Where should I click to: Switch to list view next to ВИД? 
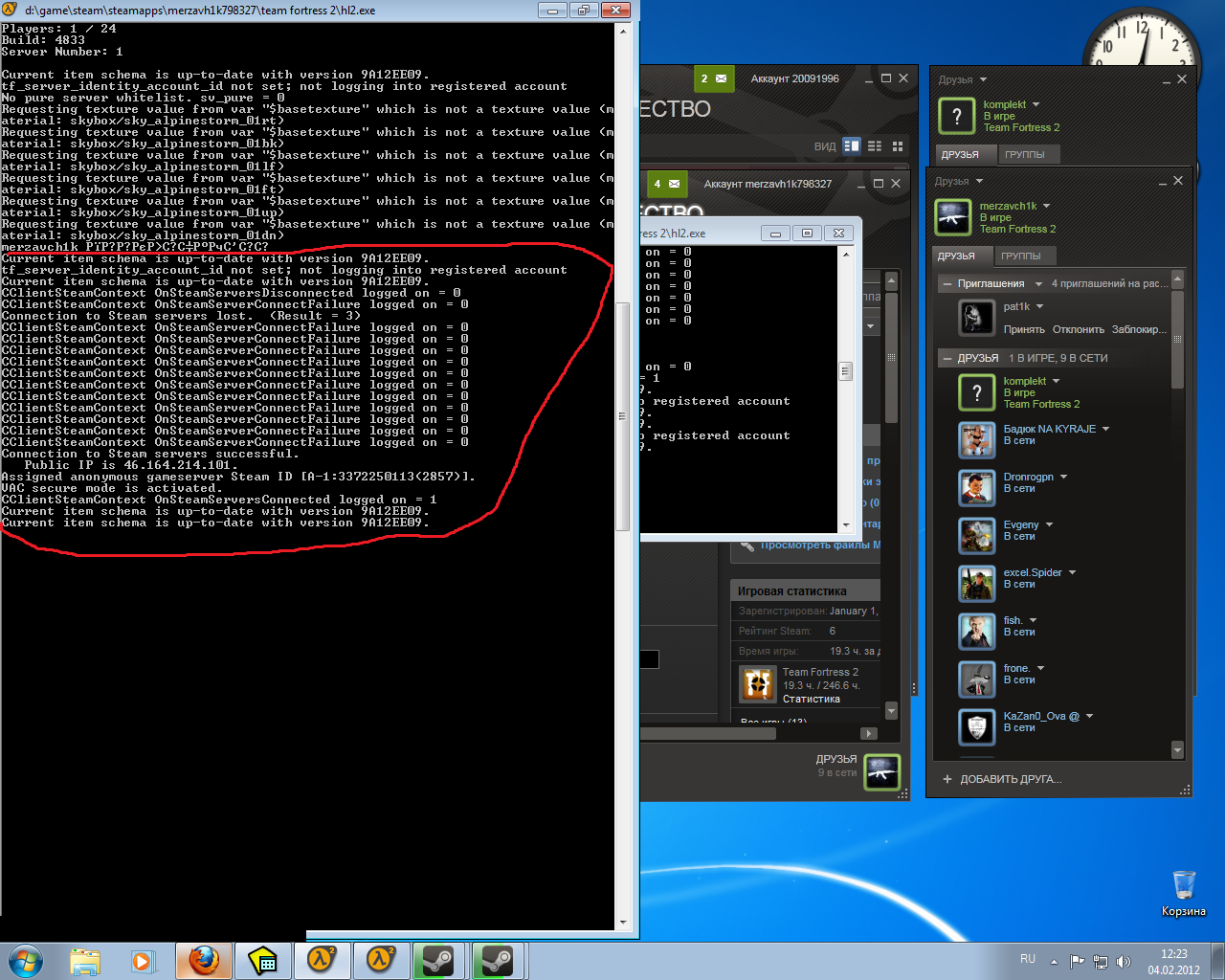point(875,146)
